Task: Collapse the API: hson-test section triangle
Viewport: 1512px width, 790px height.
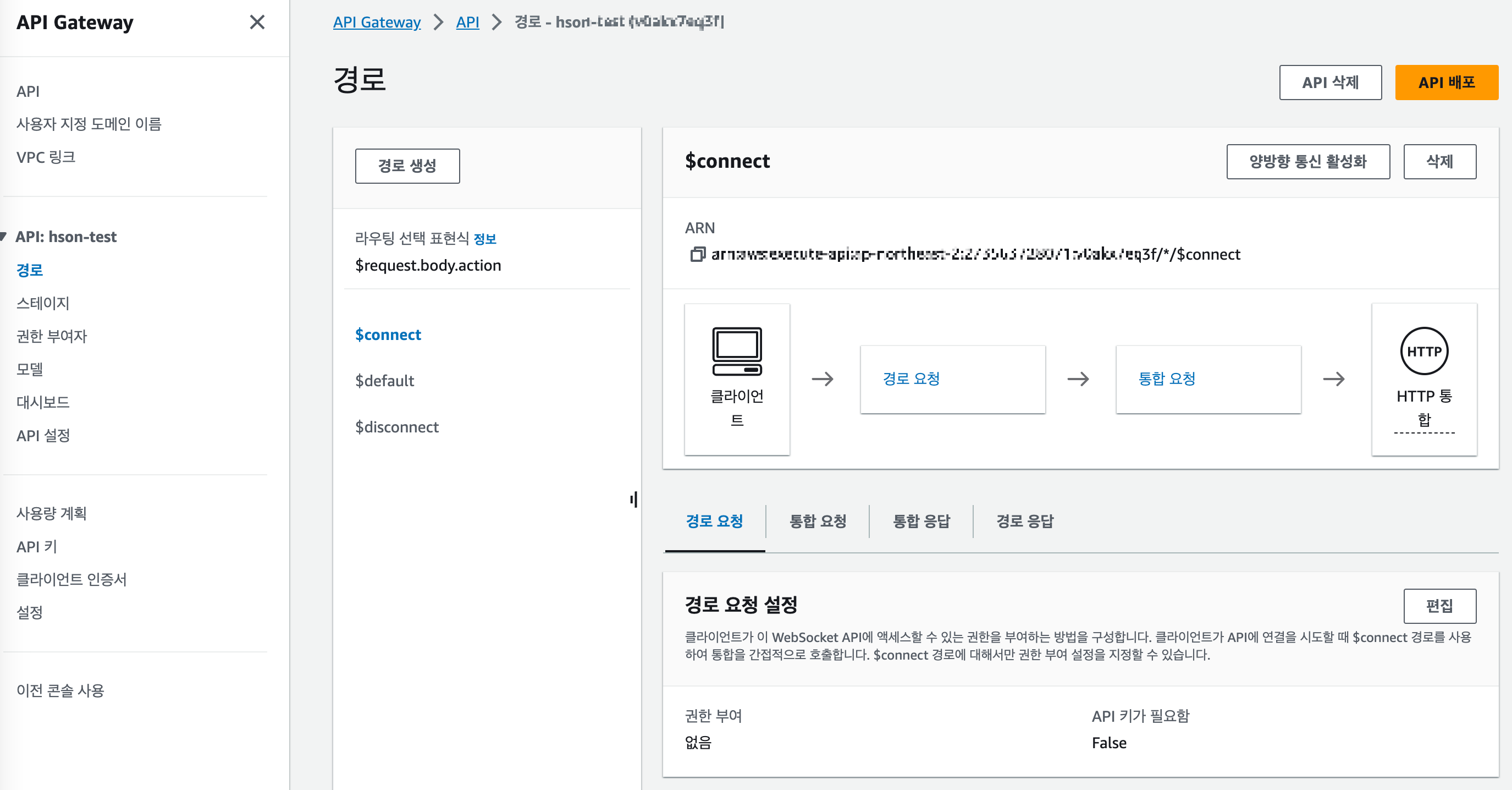Action: tap(3, 237)
